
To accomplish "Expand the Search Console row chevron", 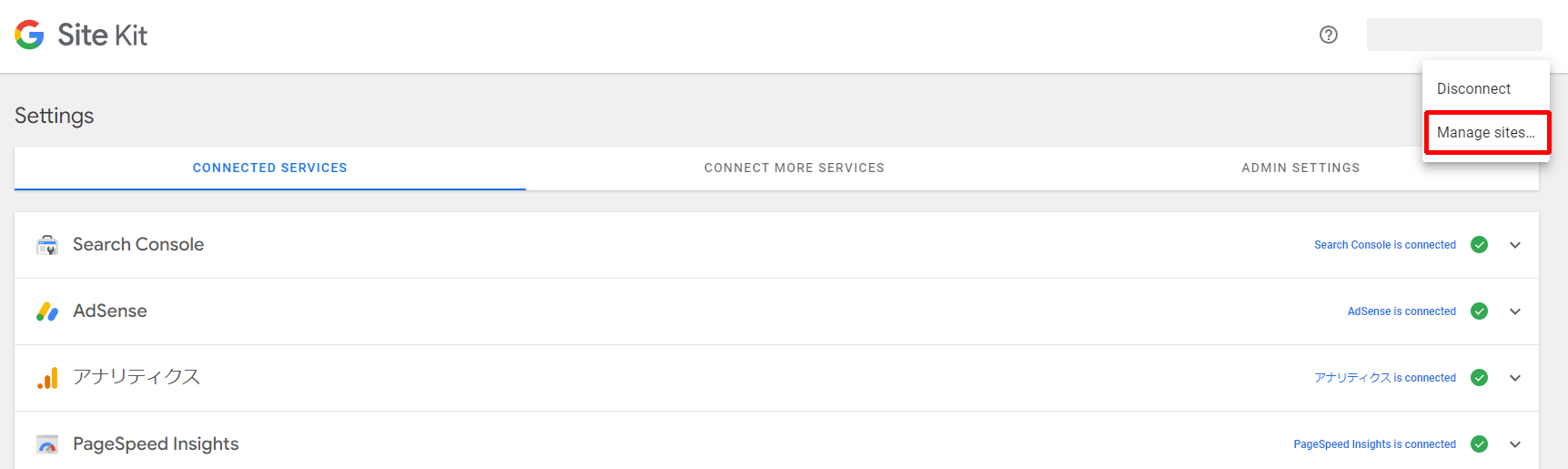I will [x=1515, y=245].
